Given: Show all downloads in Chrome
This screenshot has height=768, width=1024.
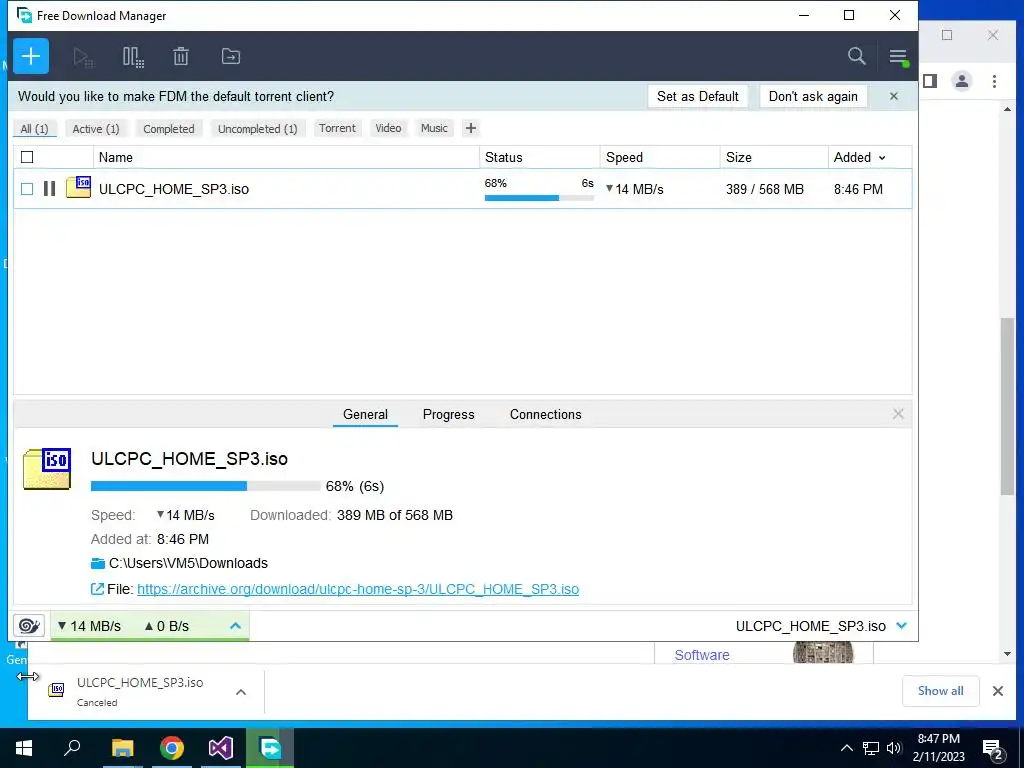Looking at the screenshot, I should [940, 691].
